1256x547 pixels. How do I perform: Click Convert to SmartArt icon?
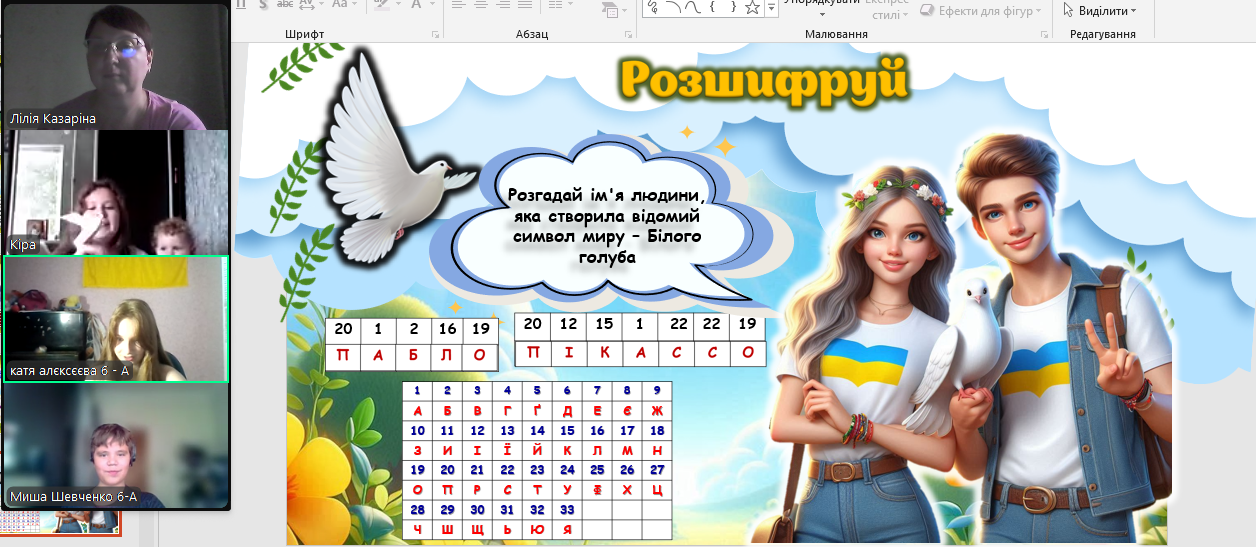tap(609, 10)
